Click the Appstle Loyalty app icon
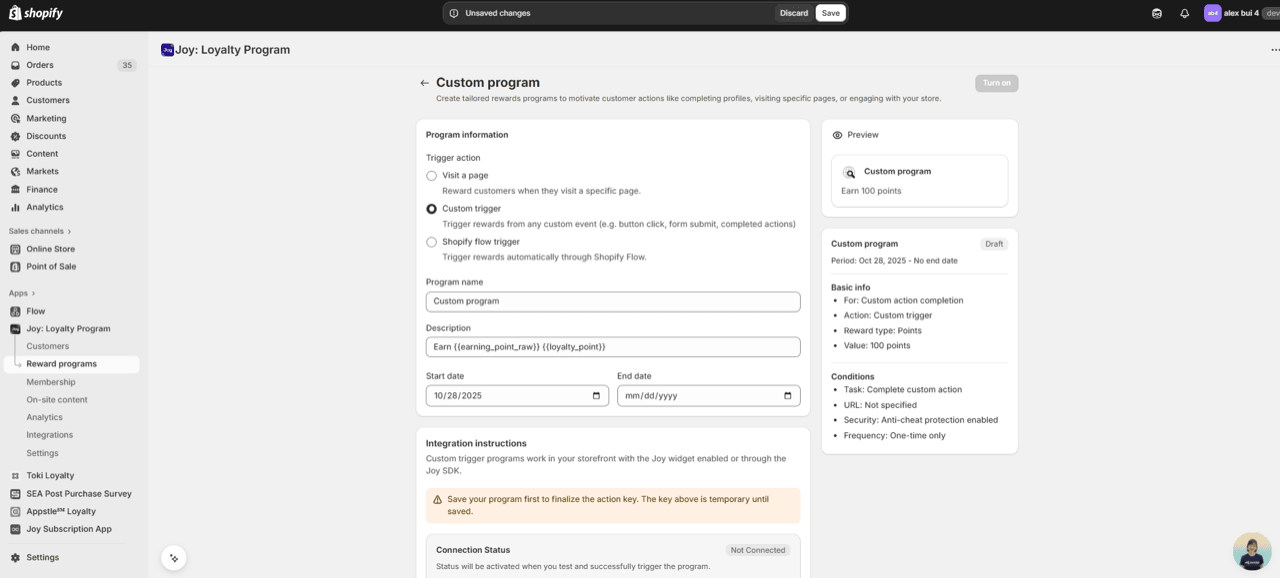 (15, 511)
